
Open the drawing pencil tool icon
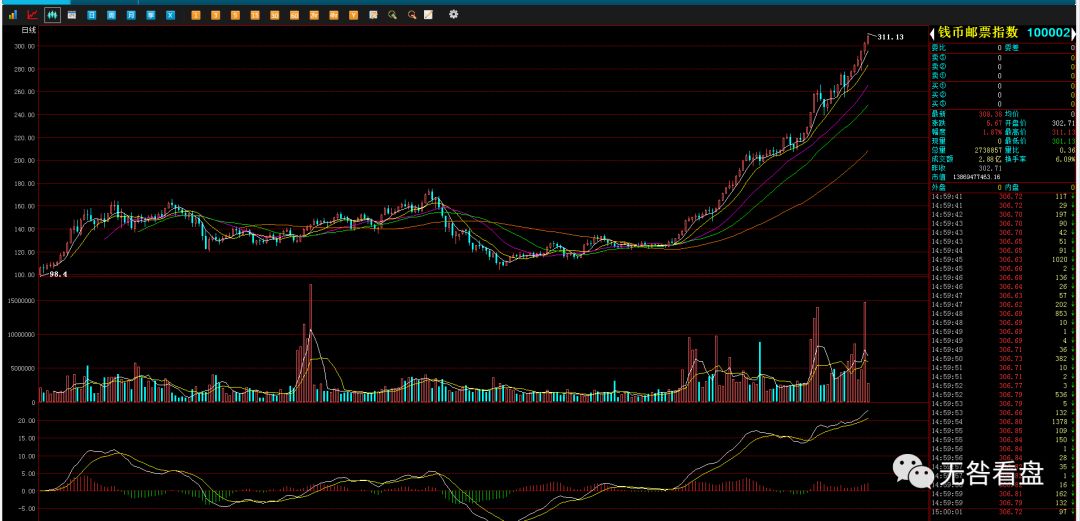(428, 14)
